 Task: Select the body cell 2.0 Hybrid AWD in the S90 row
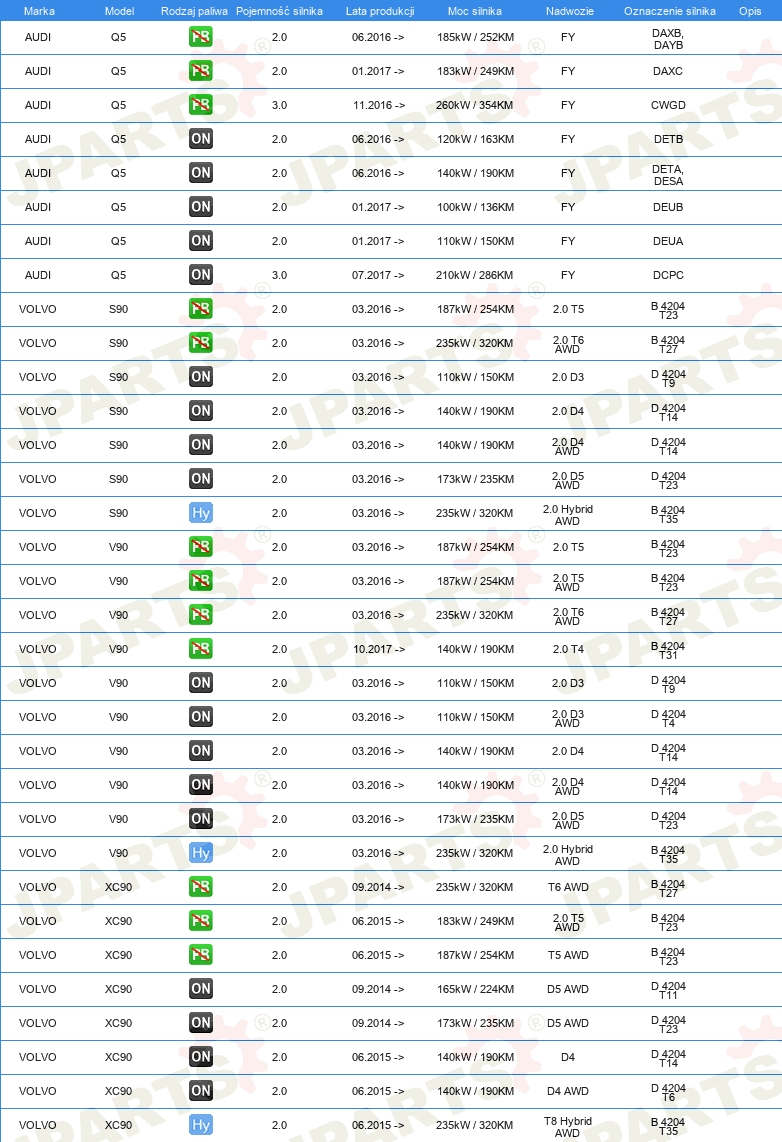coord(568,514)
